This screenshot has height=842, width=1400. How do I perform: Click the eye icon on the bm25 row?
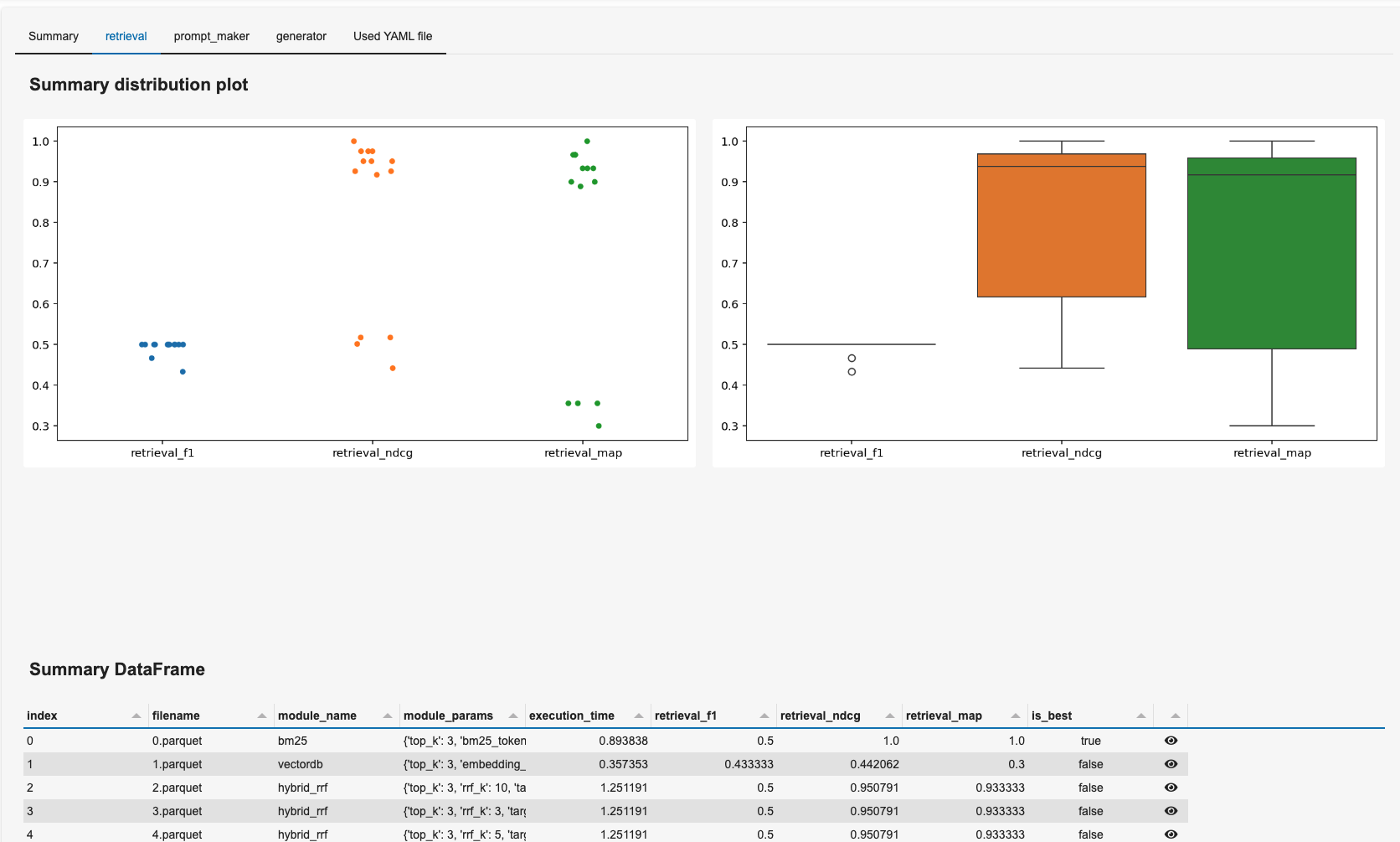[x=1170, y=741]
